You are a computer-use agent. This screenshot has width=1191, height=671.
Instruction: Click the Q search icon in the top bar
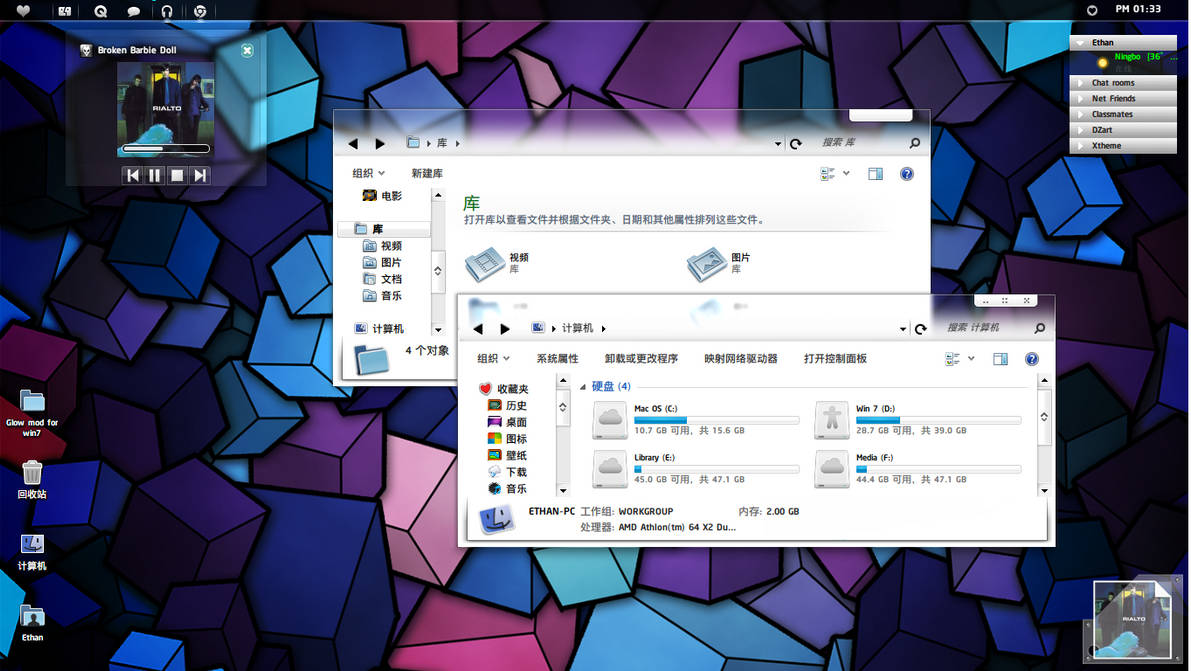coord(99,10)
